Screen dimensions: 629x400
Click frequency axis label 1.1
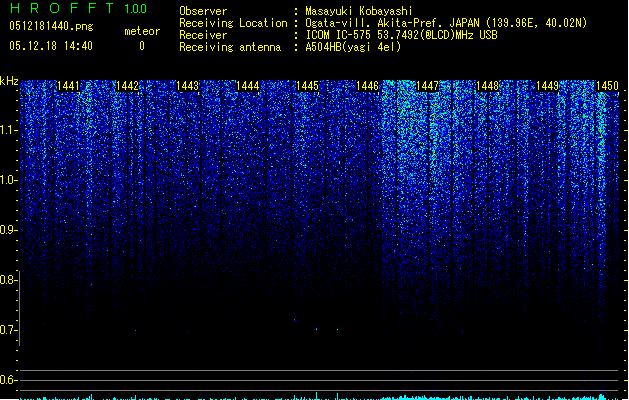point(7,131)
